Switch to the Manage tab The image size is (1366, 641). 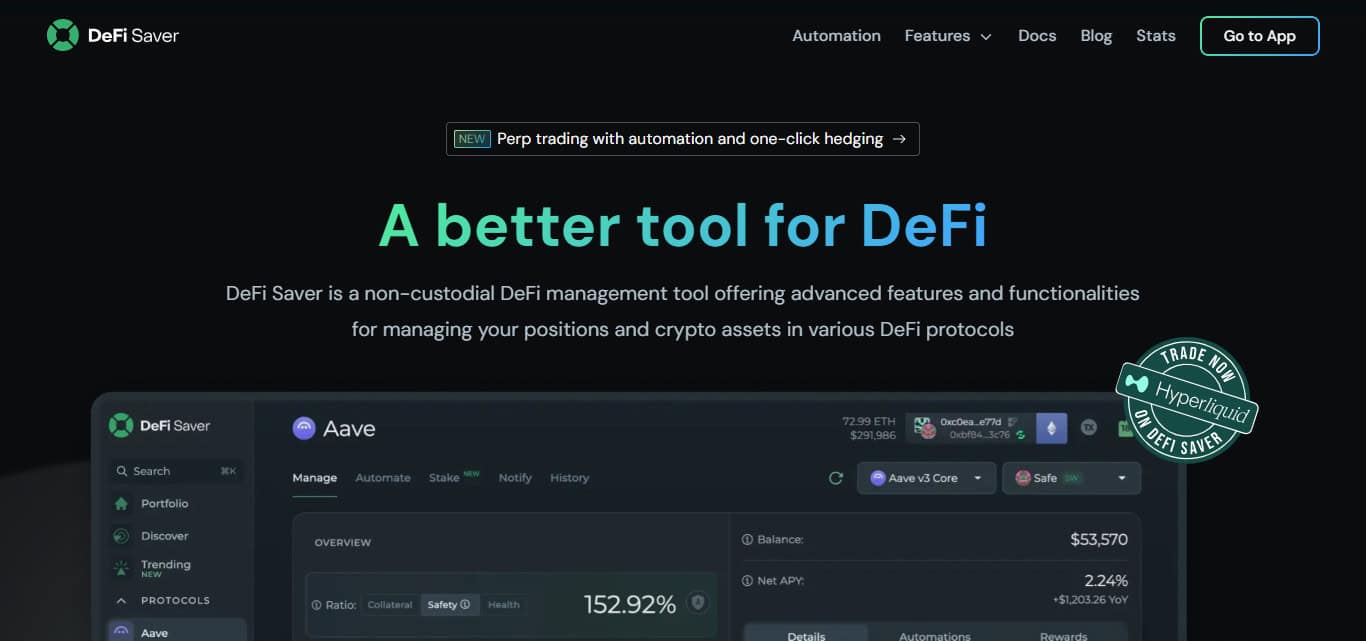click(314, 478)
